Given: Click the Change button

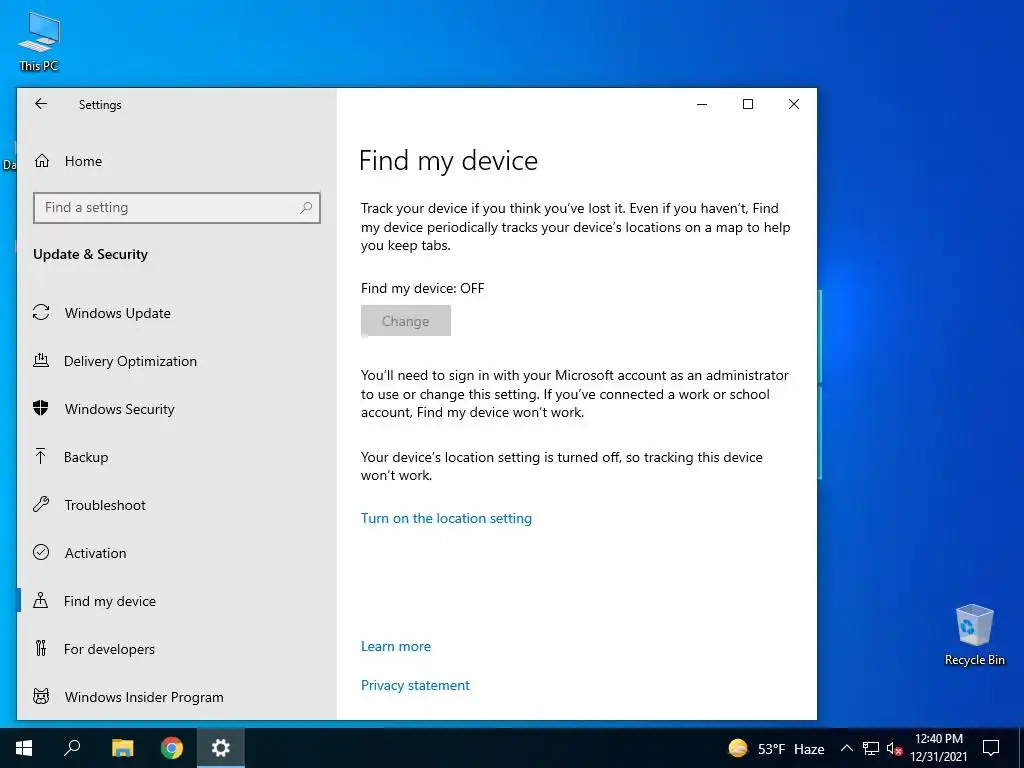Looking at the screenshot, I should pos(406,321).
